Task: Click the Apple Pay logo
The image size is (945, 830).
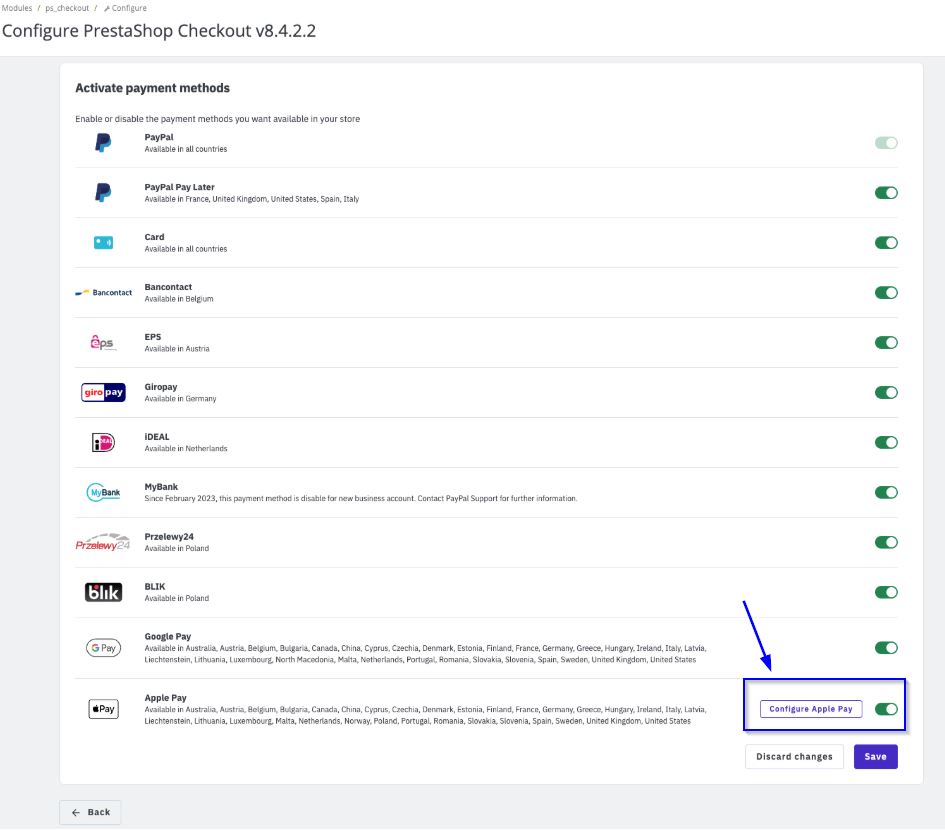Action: pos(103,709)
